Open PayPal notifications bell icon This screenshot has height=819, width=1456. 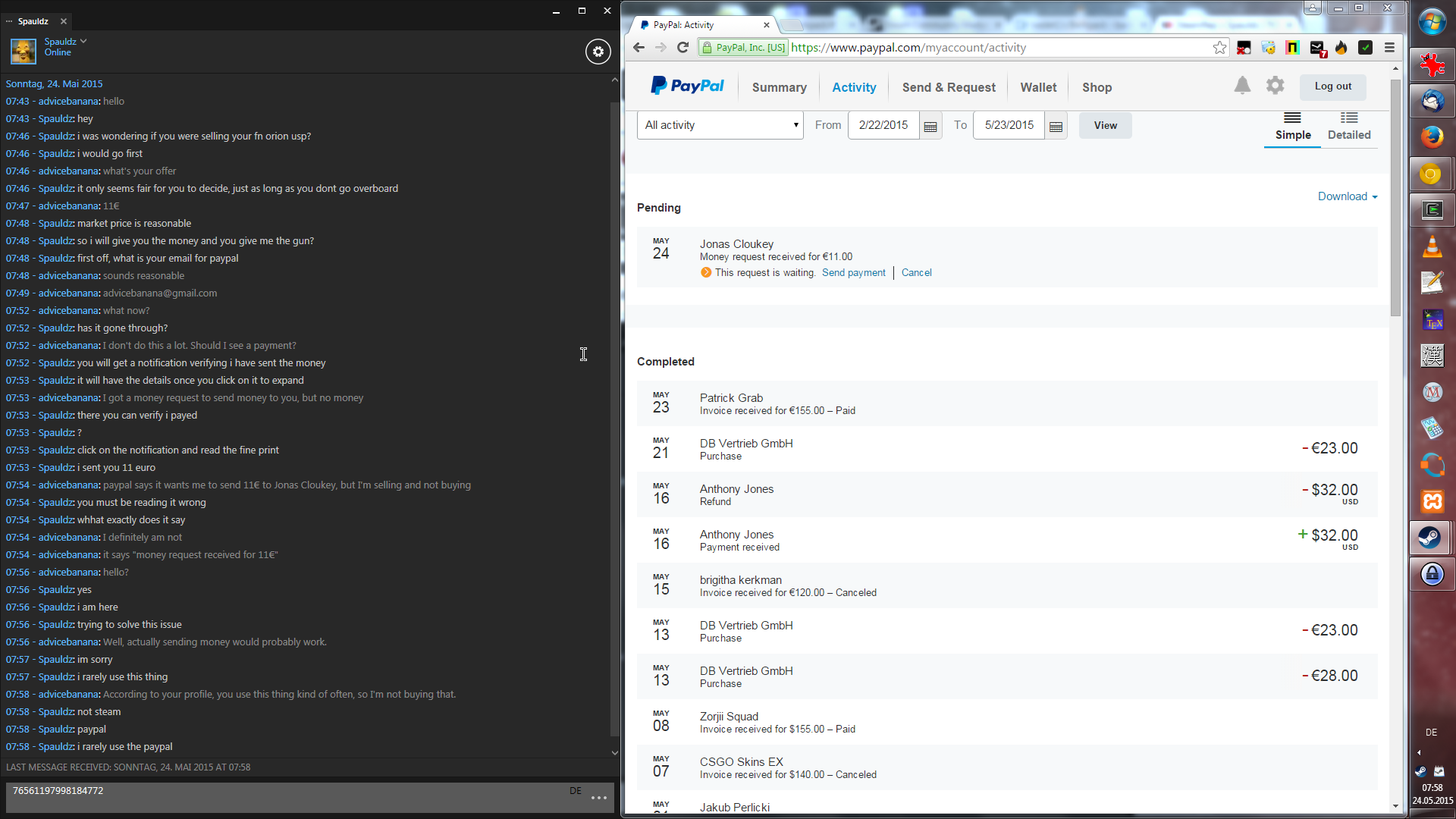coord(1242,86)
